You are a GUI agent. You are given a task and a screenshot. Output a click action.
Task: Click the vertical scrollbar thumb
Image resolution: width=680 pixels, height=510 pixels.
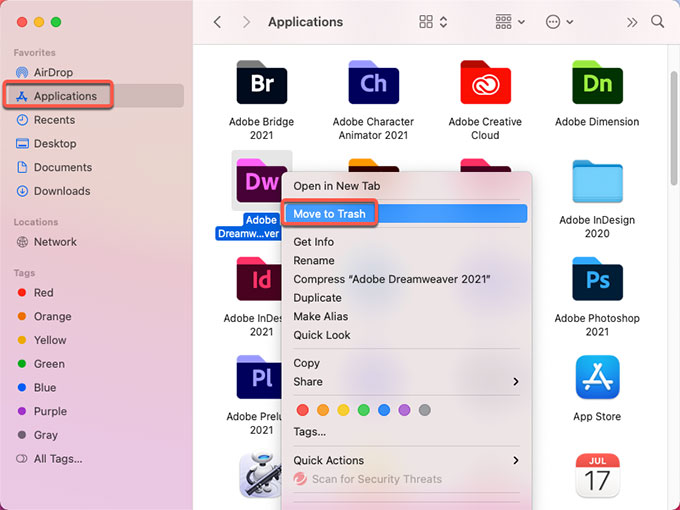click(x=673, y=128)
